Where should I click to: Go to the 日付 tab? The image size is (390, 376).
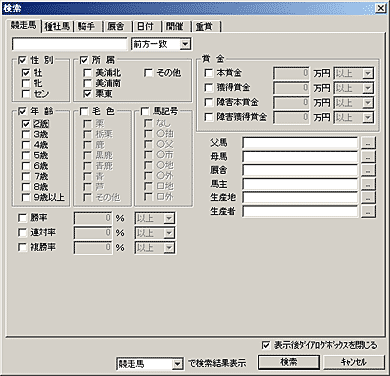pos(145,26)
